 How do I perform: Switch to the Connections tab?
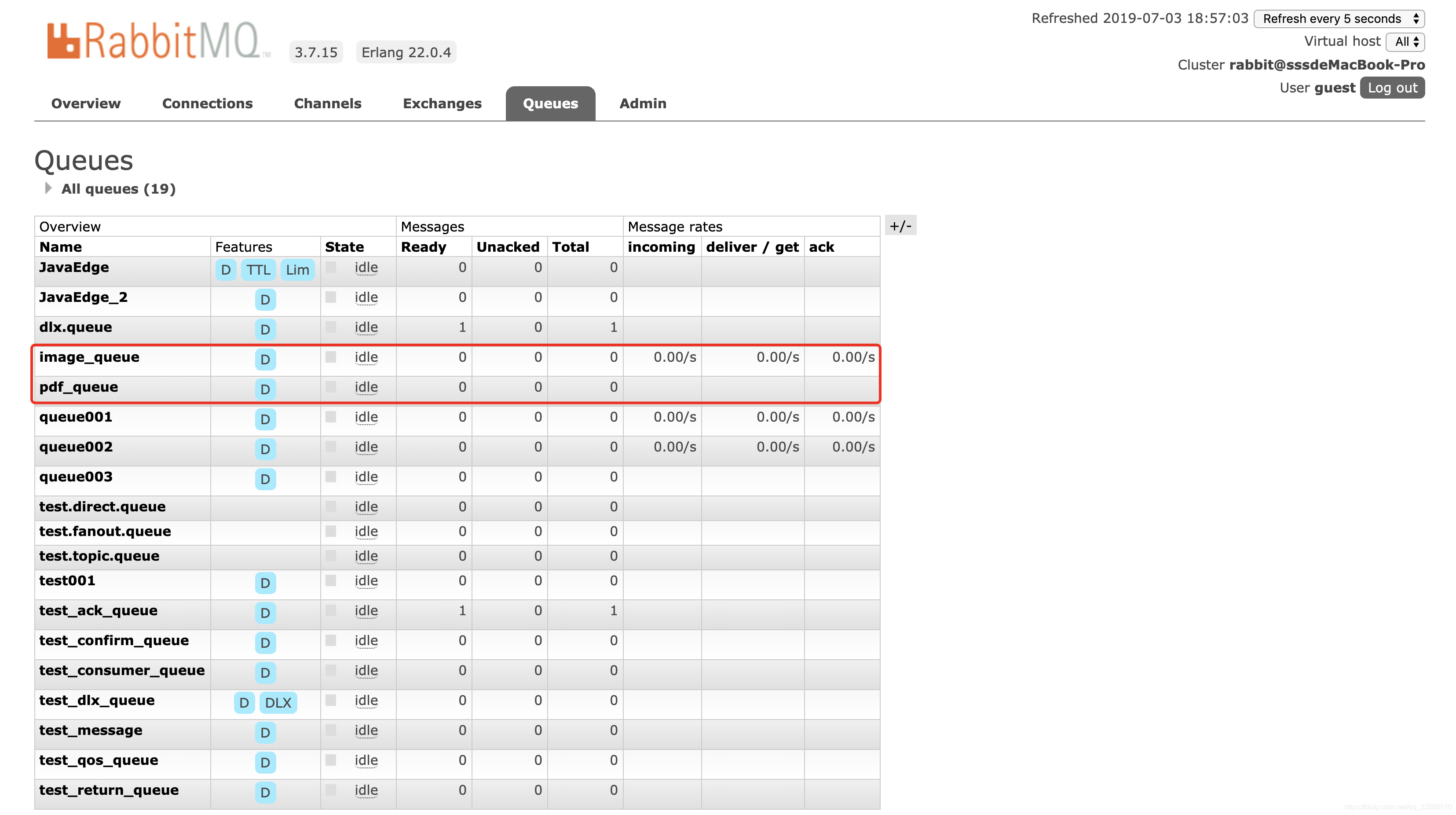[x=207, y=103]
